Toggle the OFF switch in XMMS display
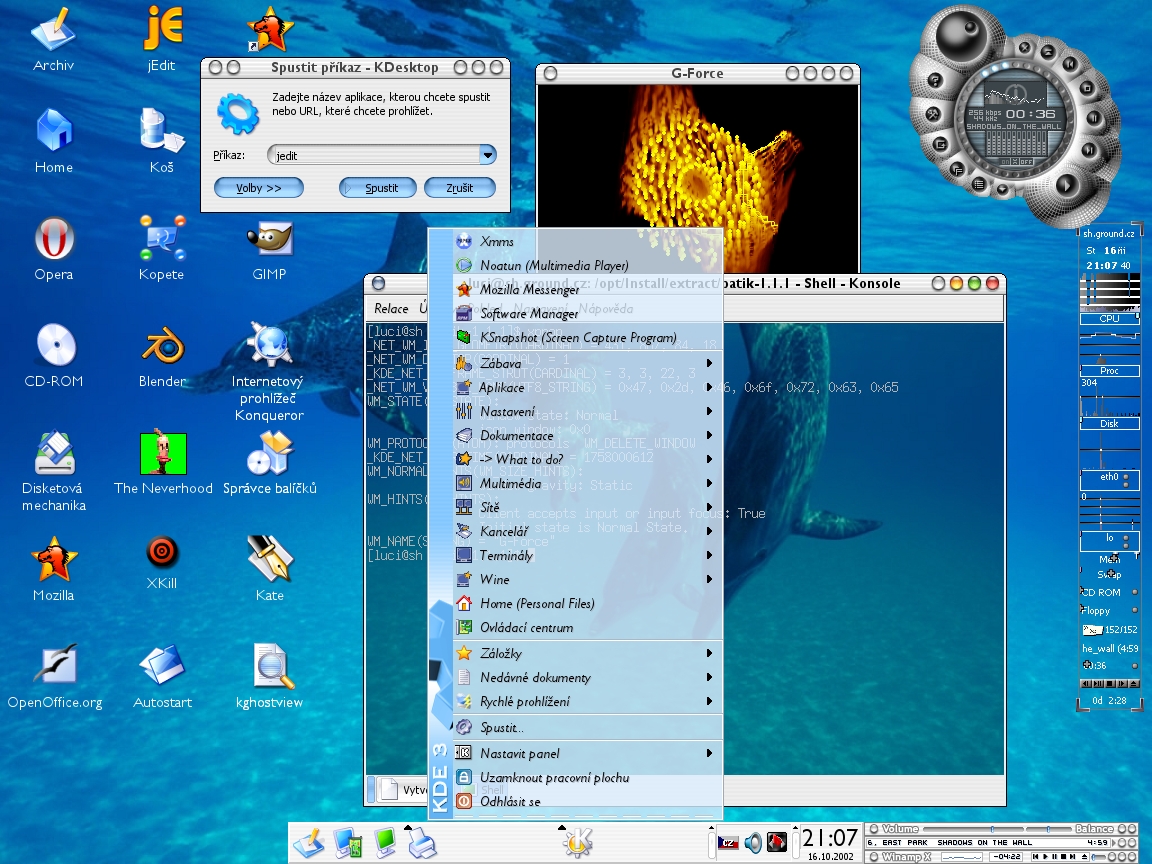Screen dimensions: 1152x864 (x=1025, y=161)
